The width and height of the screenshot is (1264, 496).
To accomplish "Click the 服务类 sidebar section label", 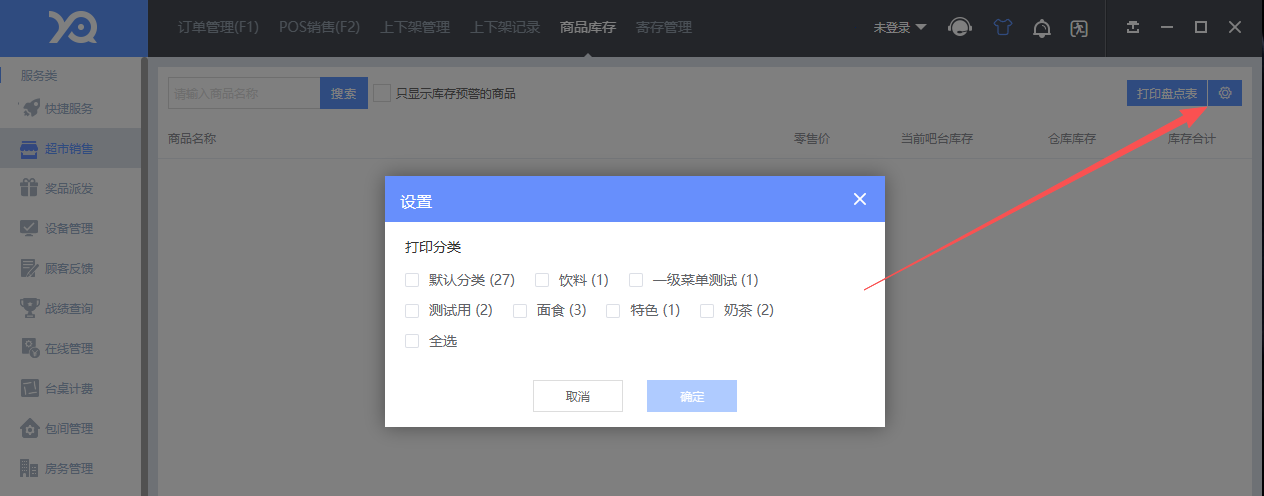I will 39,75.
